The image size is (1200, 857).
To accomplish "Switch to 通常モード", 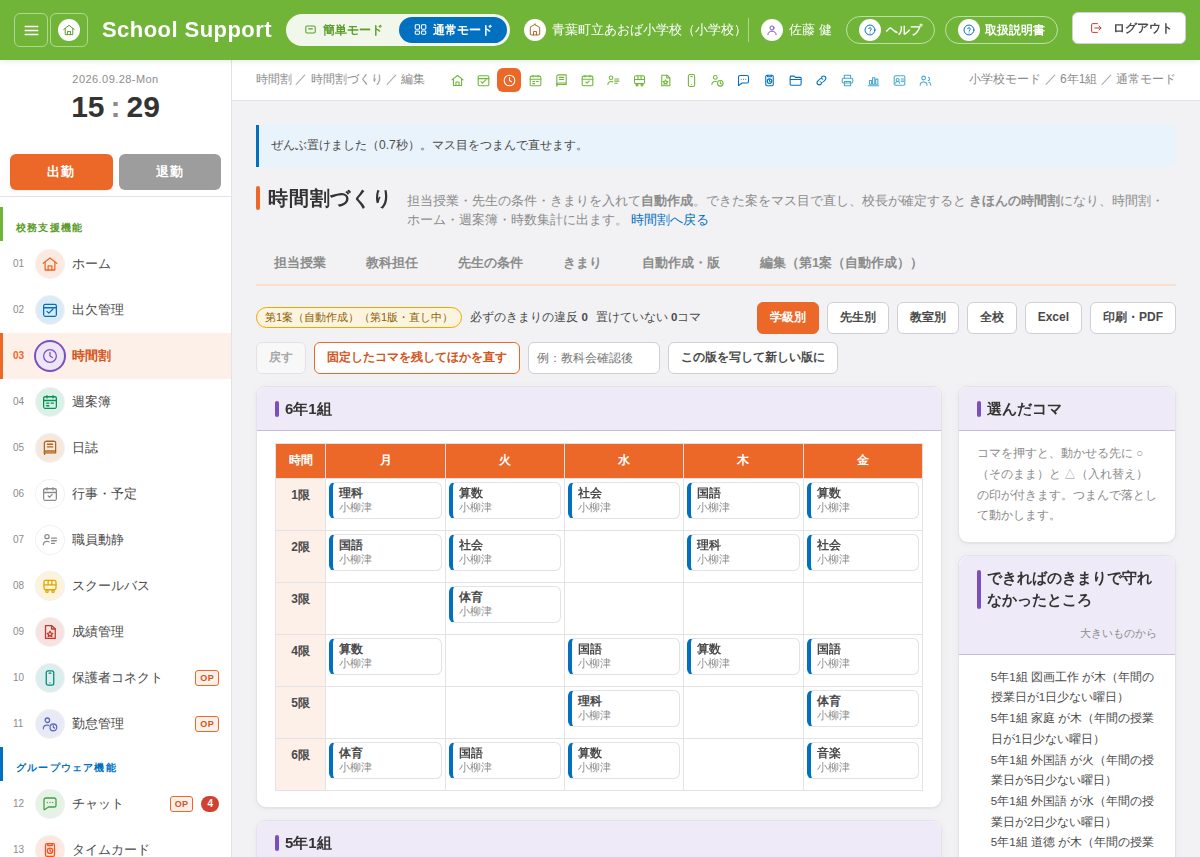I will pyautogui.click(x=453, y=30).
